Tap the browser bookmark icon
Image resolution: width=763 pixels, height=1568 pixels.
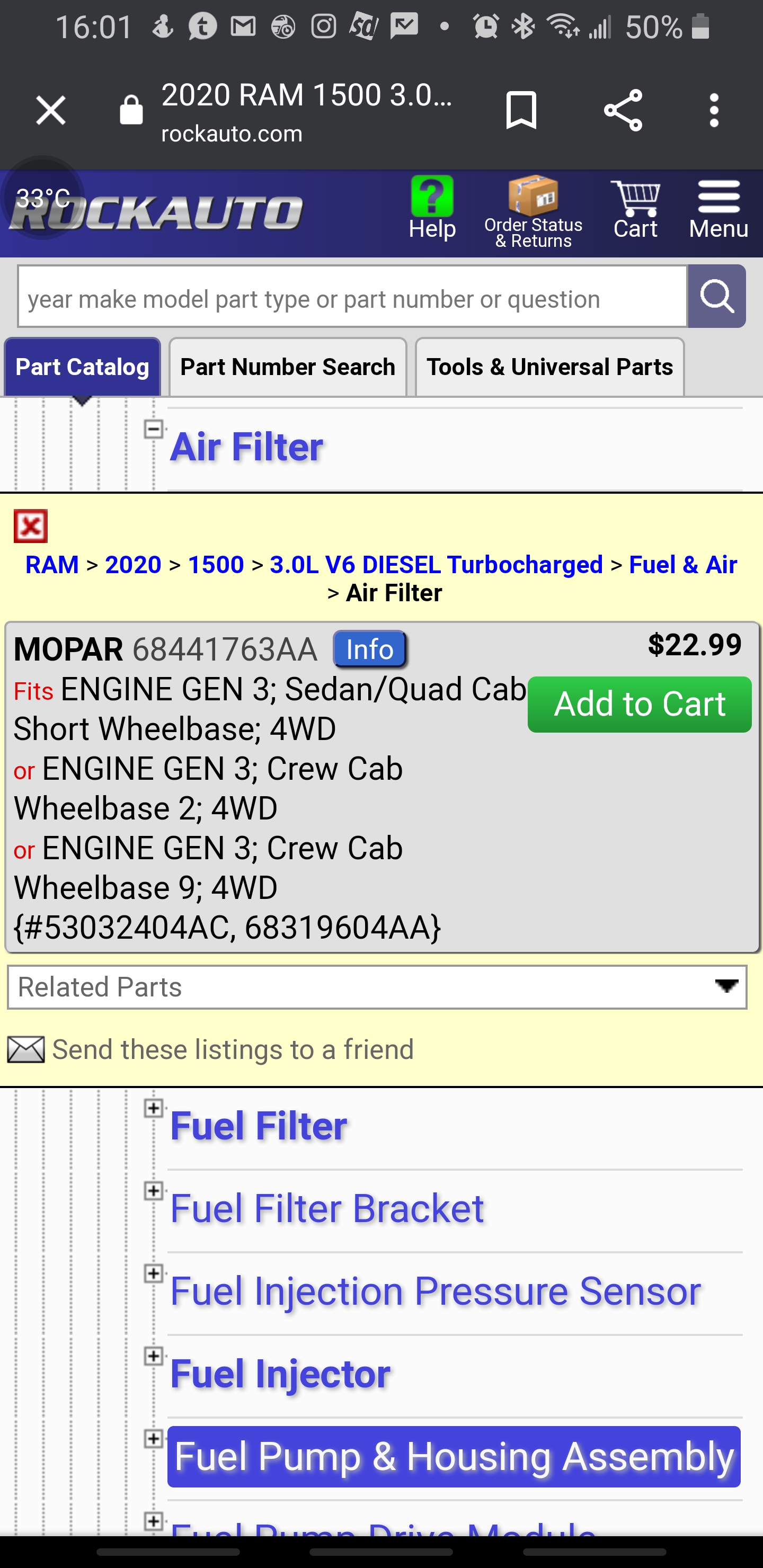[521, 111]
